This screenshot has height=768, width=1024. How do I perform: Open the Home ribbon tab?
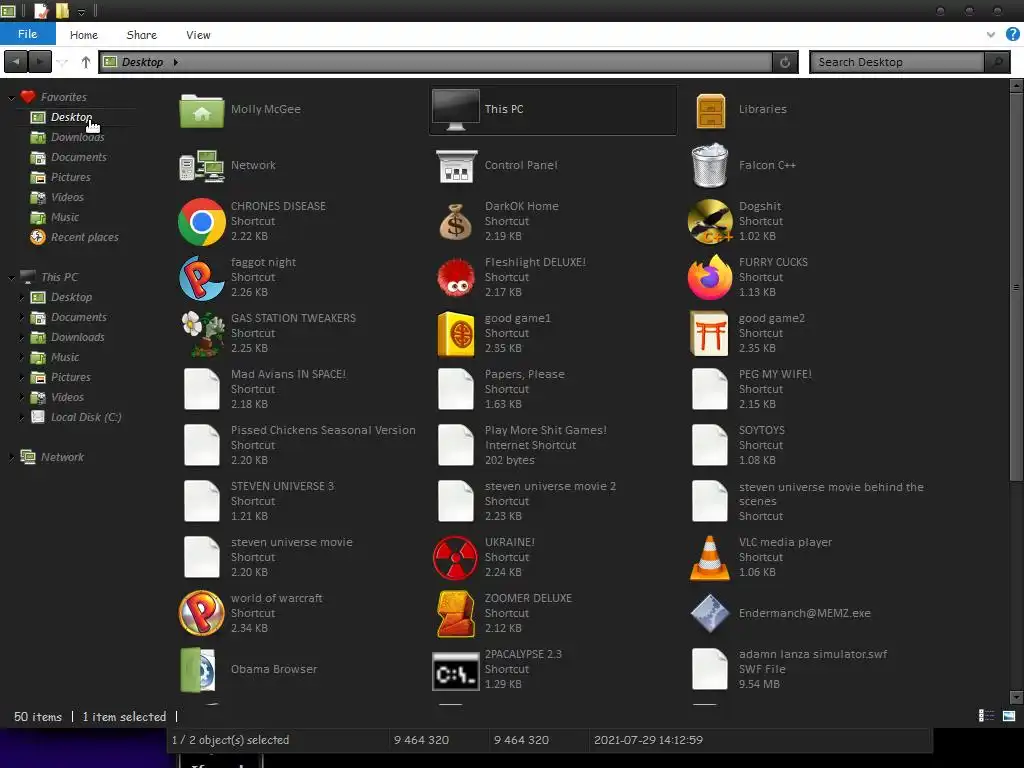point(84,35)
